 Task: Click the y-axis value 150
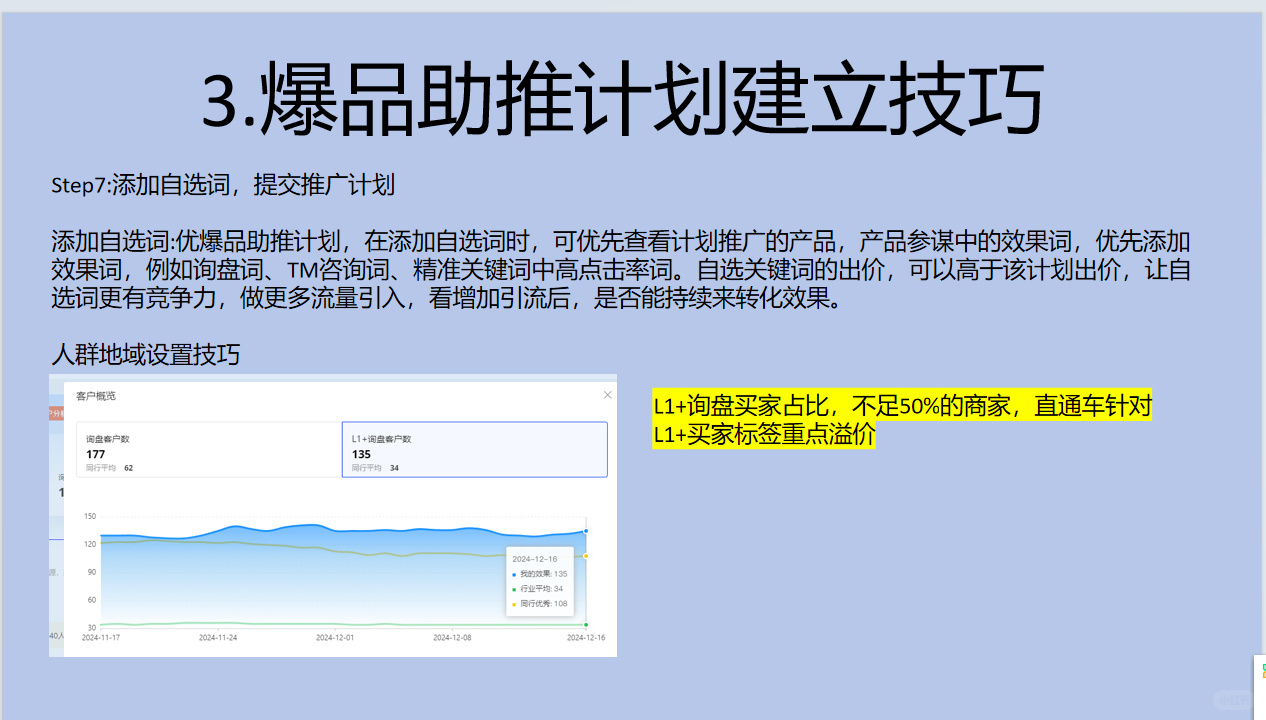click(90, 516)
